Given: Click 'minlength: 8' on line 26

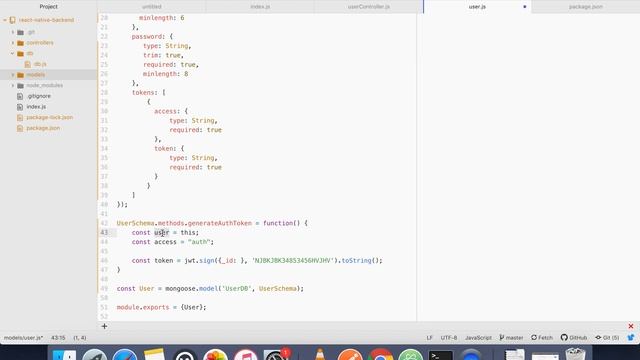Looking at the screenshot, I should 165,74.
